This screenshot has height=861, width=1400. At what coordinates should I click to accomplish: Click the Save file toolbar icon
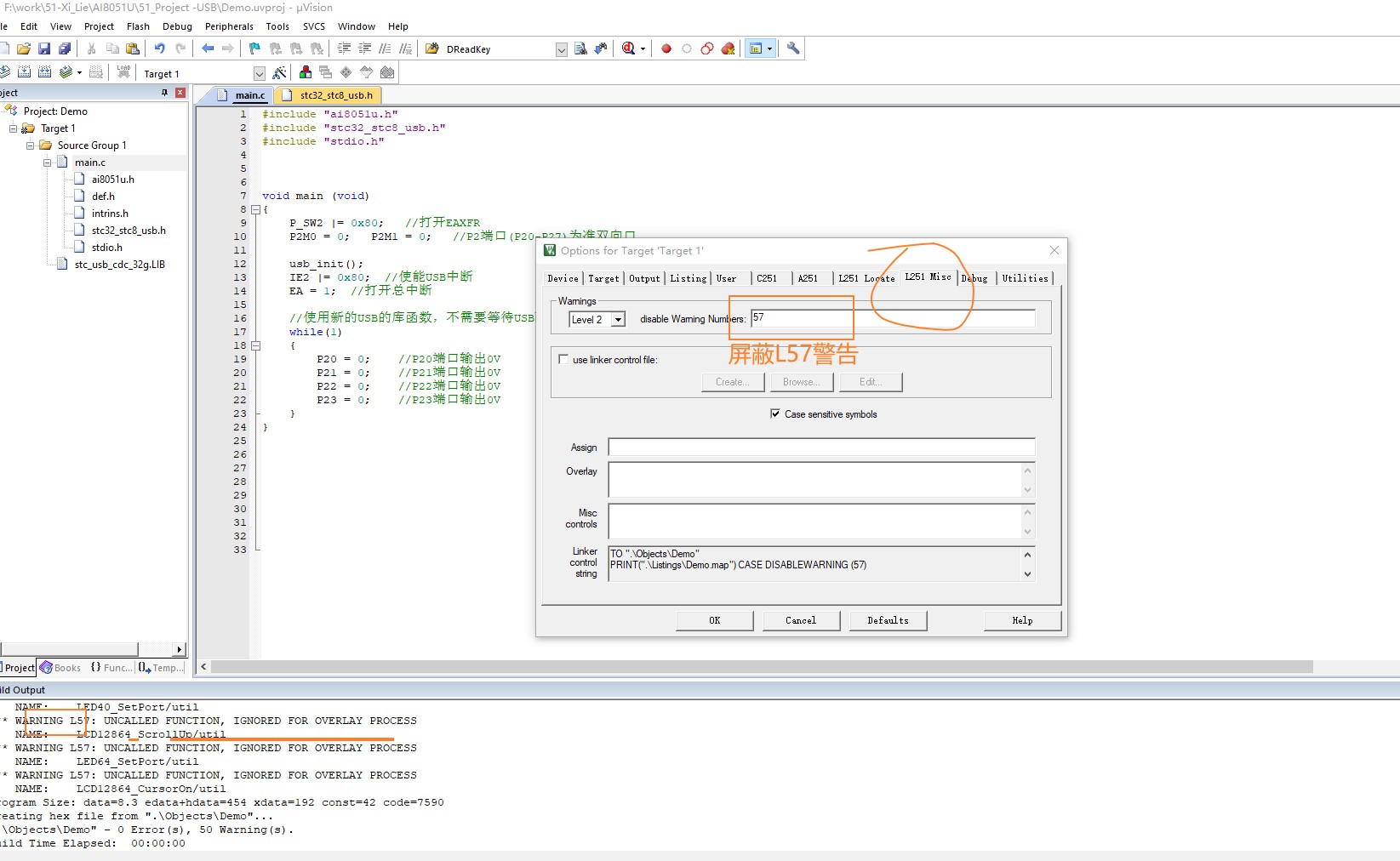44,49
